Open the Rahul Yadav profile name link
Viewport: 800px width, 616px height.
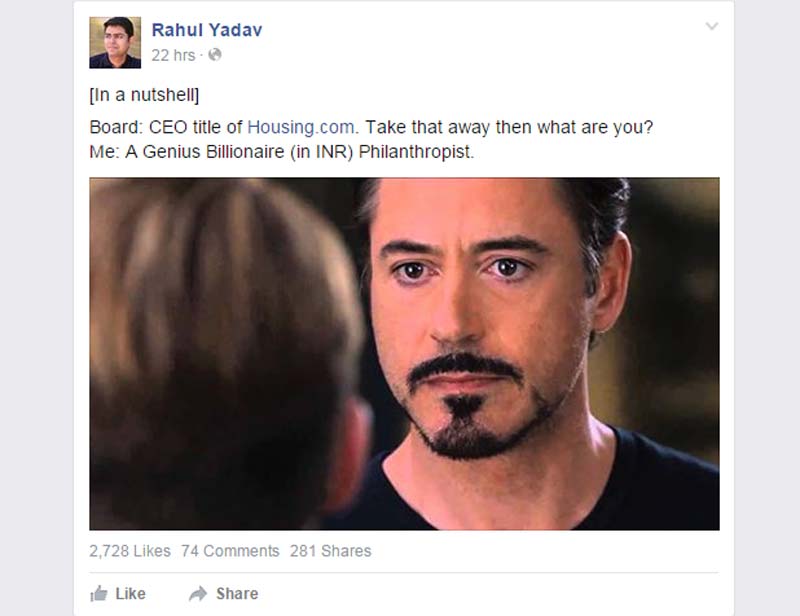[x=207, y=30]
